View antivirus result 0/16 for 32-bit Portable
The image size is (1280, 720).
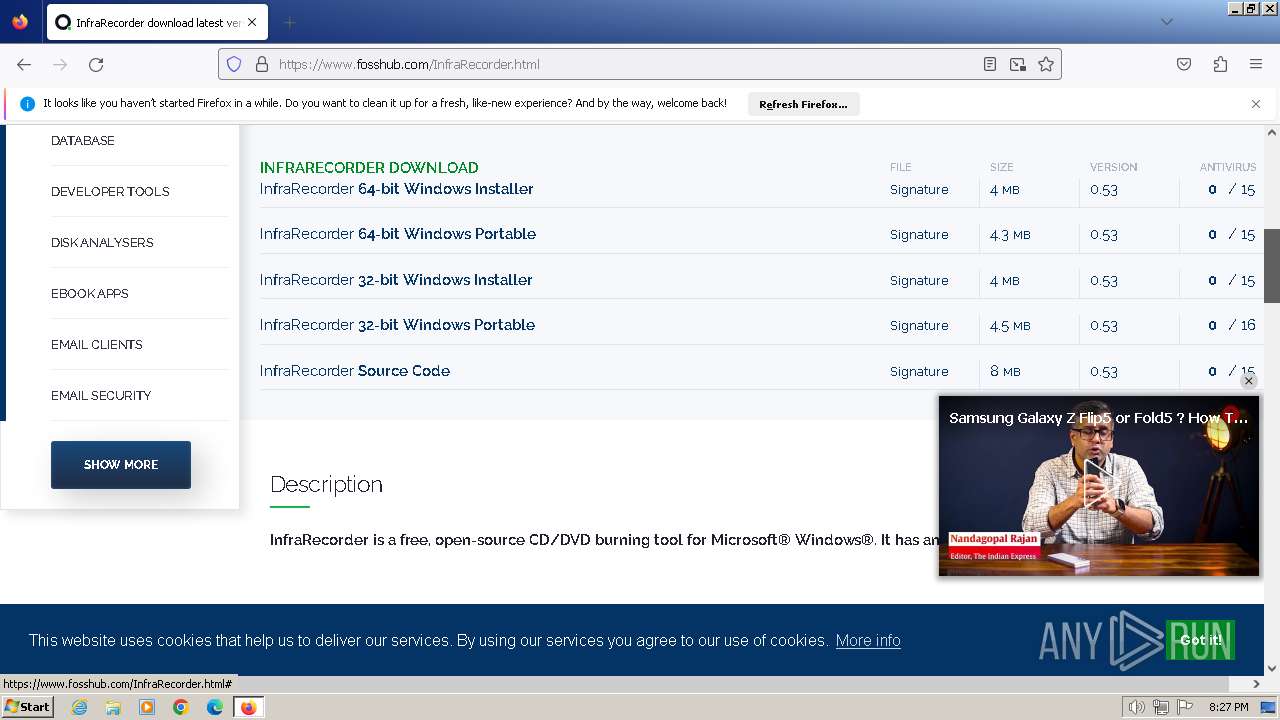tap(1231, 325)
